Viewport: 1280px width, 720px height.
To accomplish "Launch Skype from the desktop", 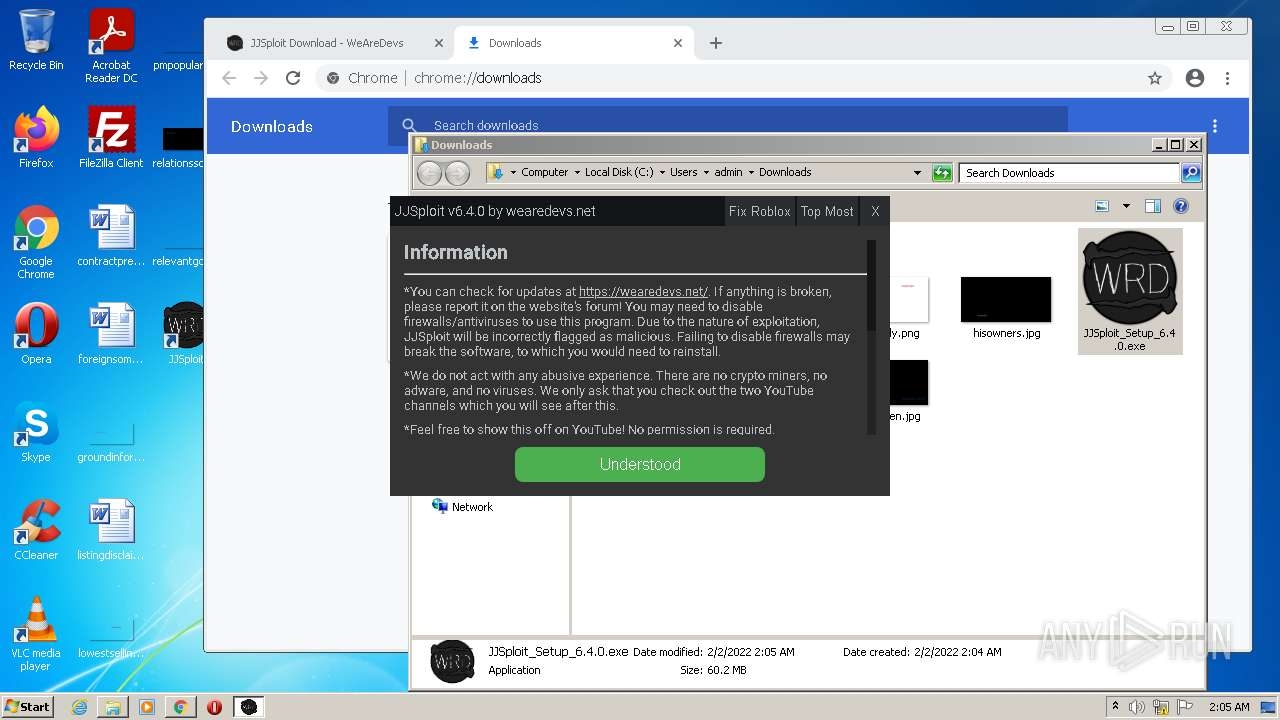I will 36,425.
